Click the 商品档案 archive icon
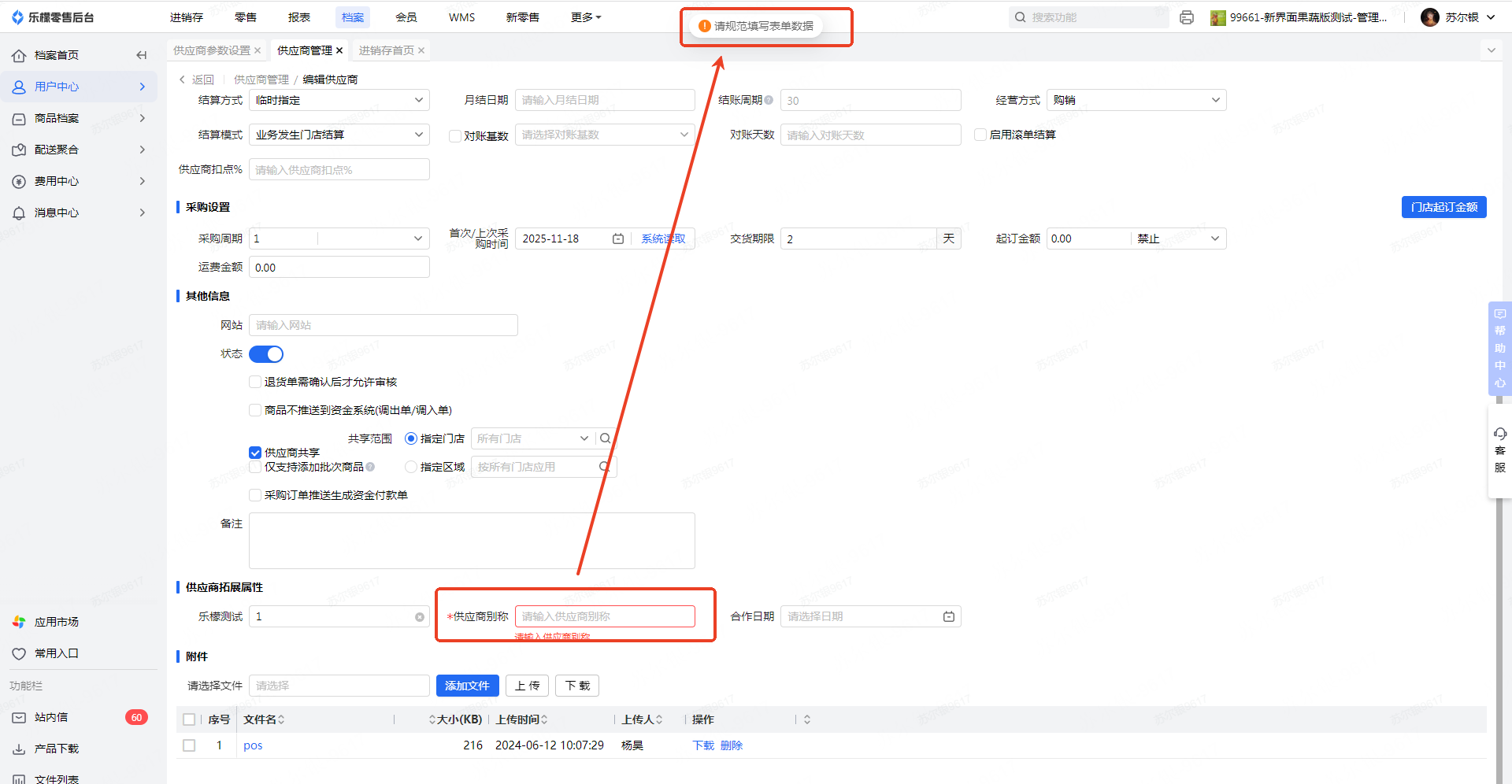Viewport: 1512px width, 784px height. coord(19,118)
